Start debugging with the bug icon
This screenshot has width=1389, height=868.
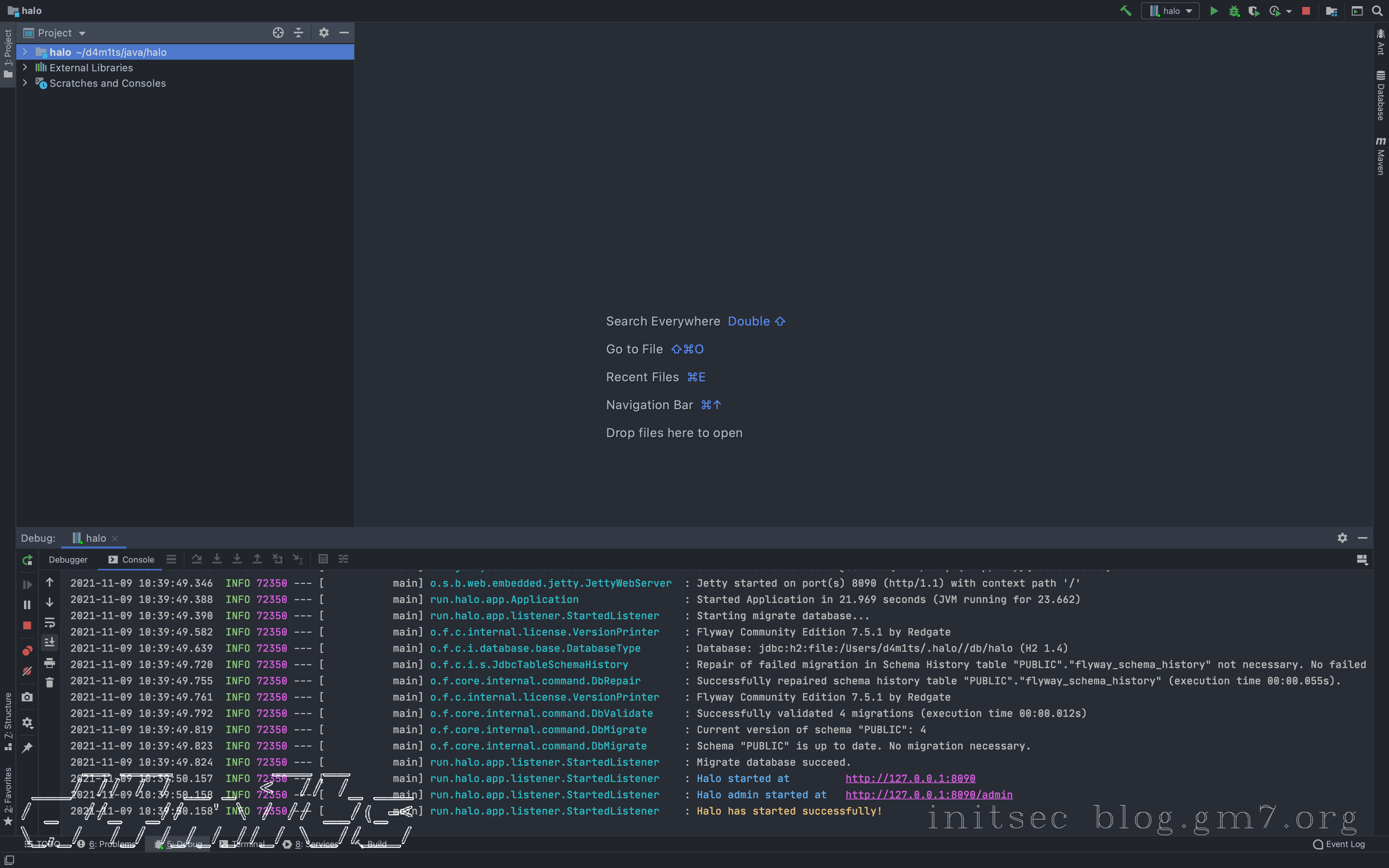(x=1234, y=11)
